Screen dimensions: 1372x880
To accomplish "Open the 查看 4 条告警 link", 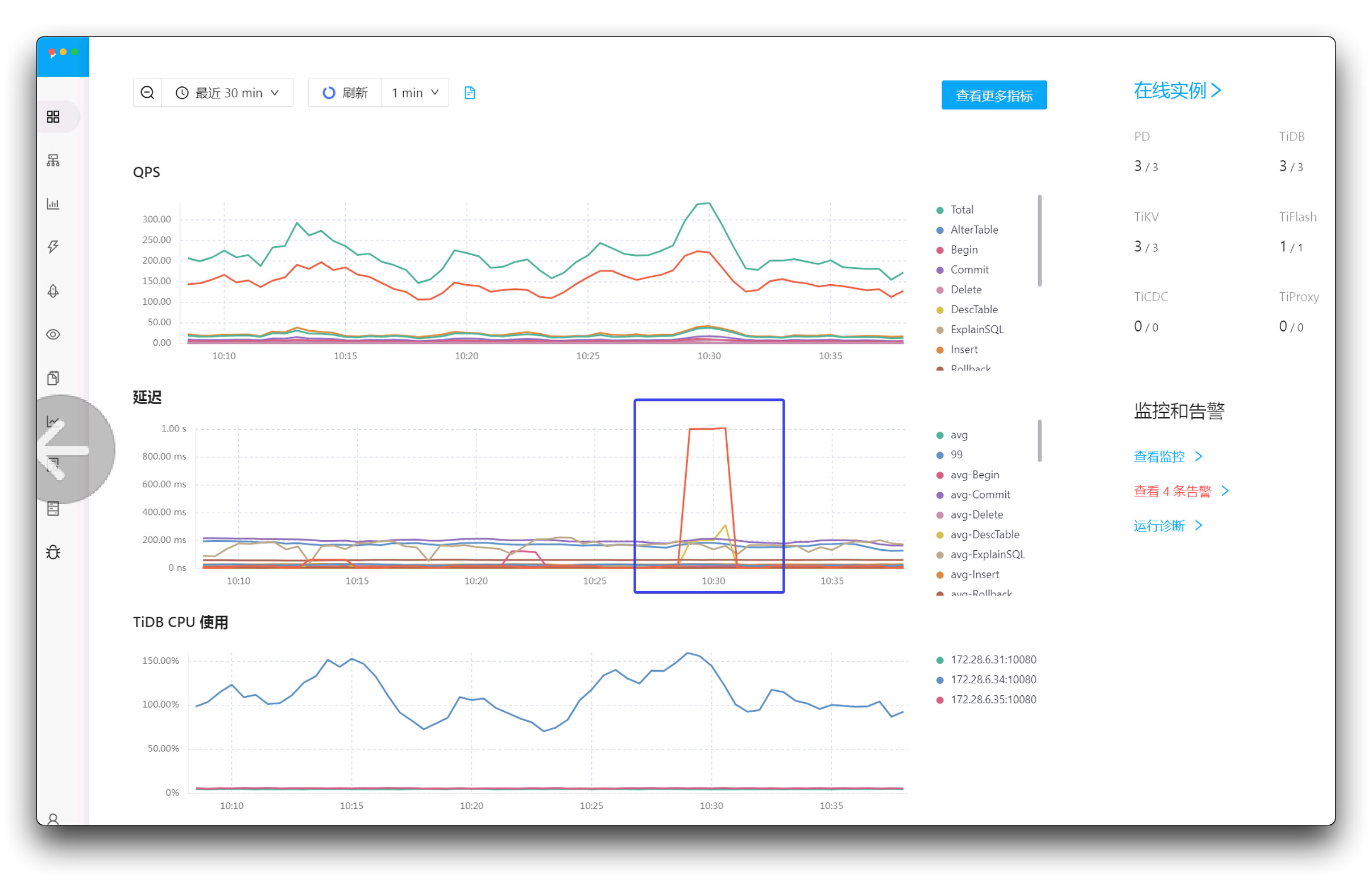I will pos(1172,491).
